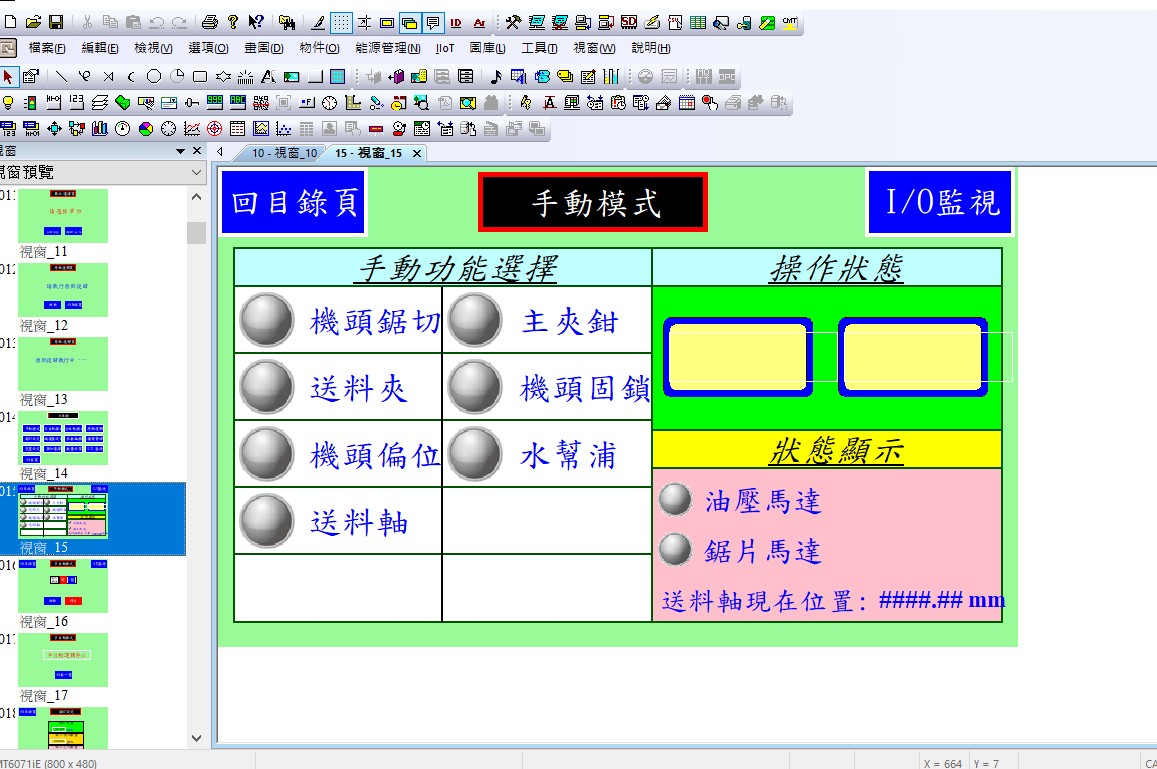The height and width of the screenshot is (769, 1157).
Task: Select the Ellipse drawing tool
Action: pyautogui.click(x=154, y=76)
